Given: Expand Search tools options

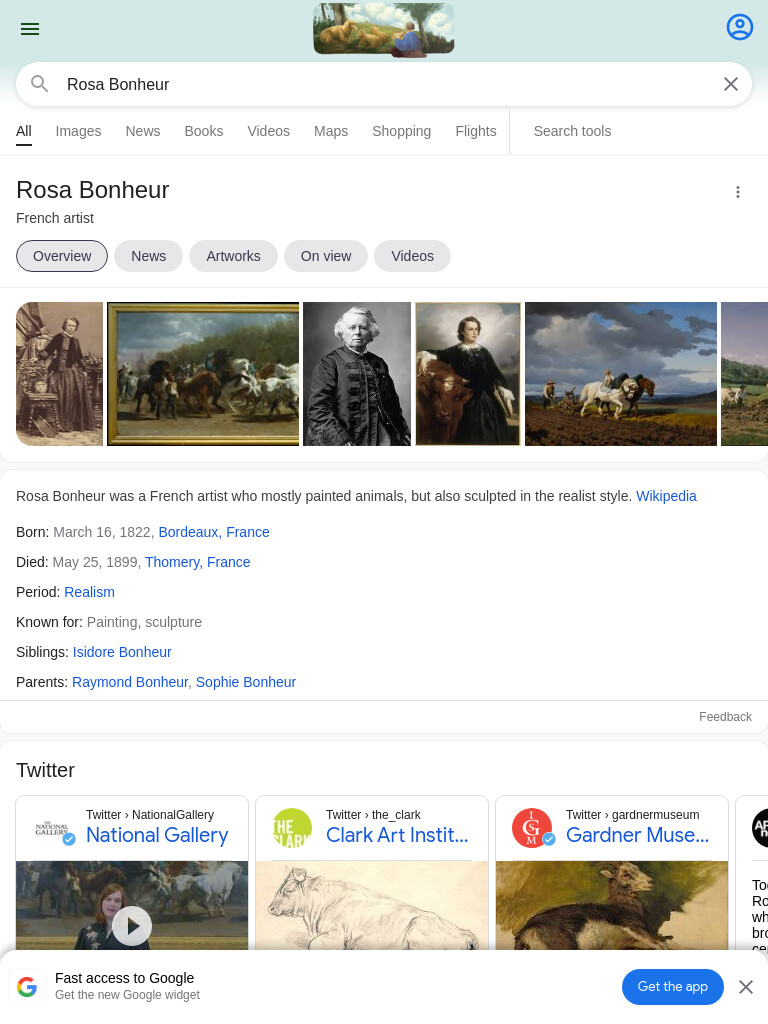Looking at the screenshot, I should click(572, 131).
